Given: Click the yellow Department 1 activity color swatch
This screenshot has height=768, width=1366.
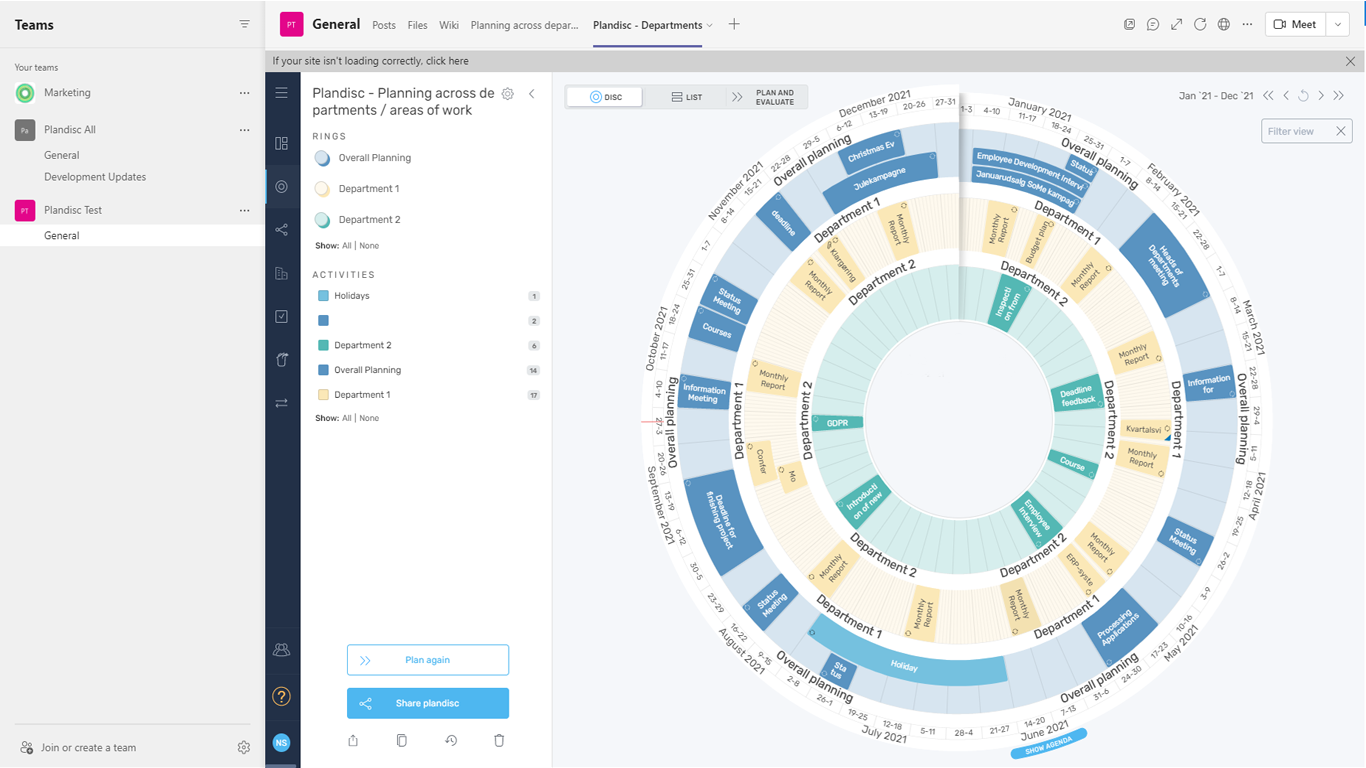Looking at the screenshot, I should [x=323, y=395].
